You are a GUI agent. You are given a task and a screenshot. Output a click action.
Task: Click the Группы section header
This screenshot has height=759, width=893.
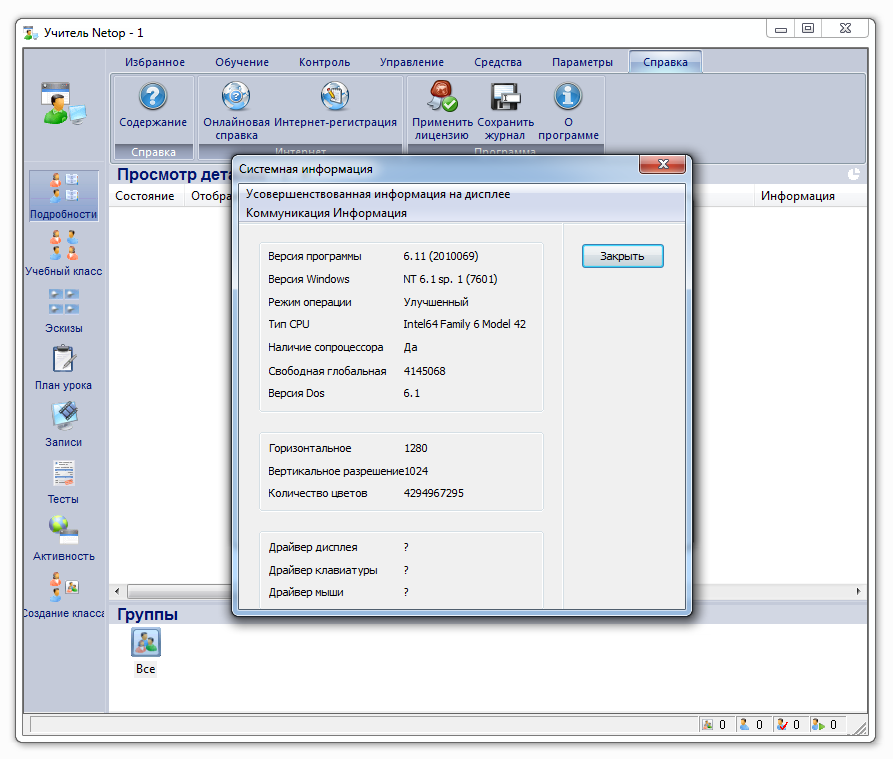[147, 614]
